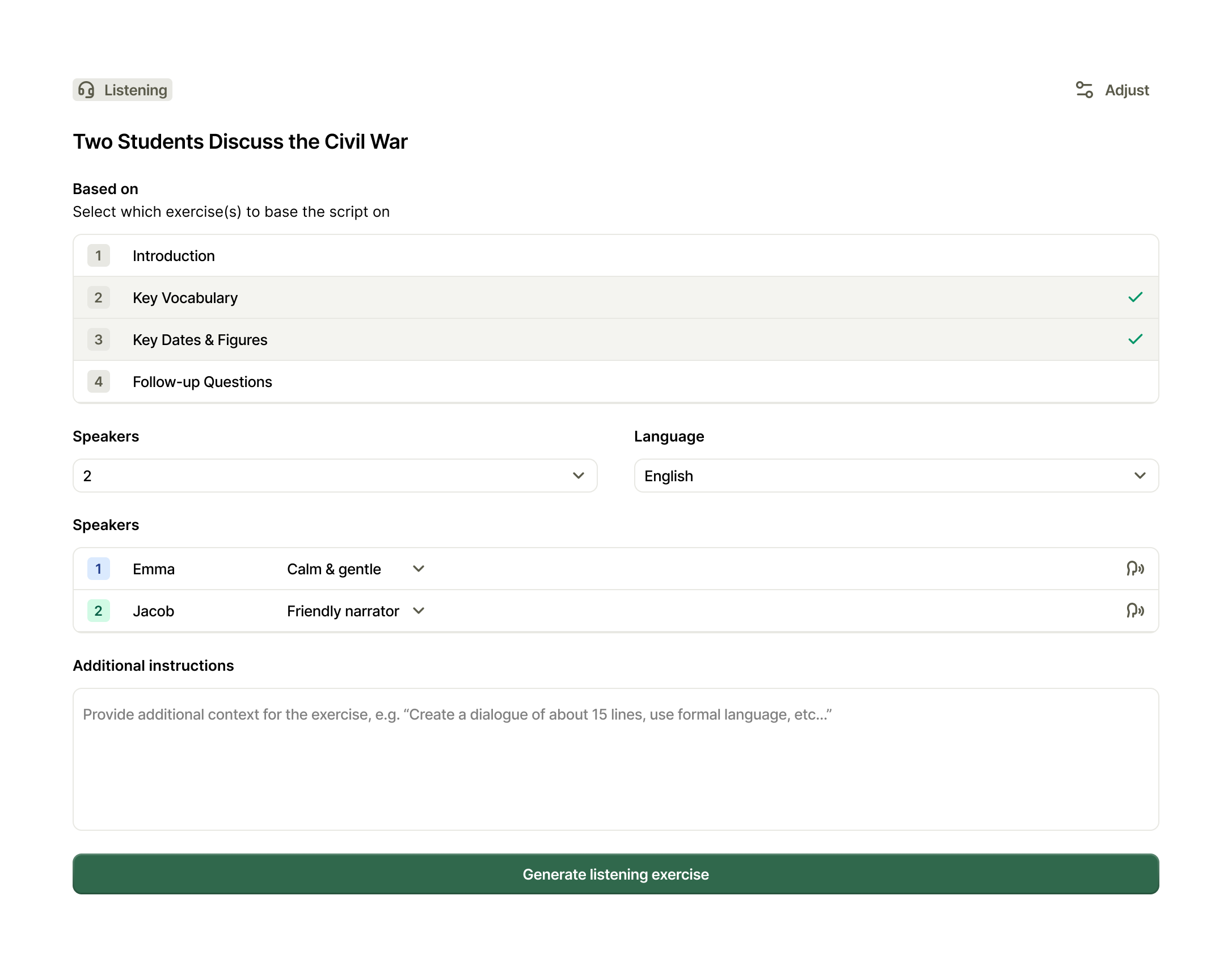Click the headphones icon in Listening badge
This screenshot has height=967, width=1232.
click(86, 90)
